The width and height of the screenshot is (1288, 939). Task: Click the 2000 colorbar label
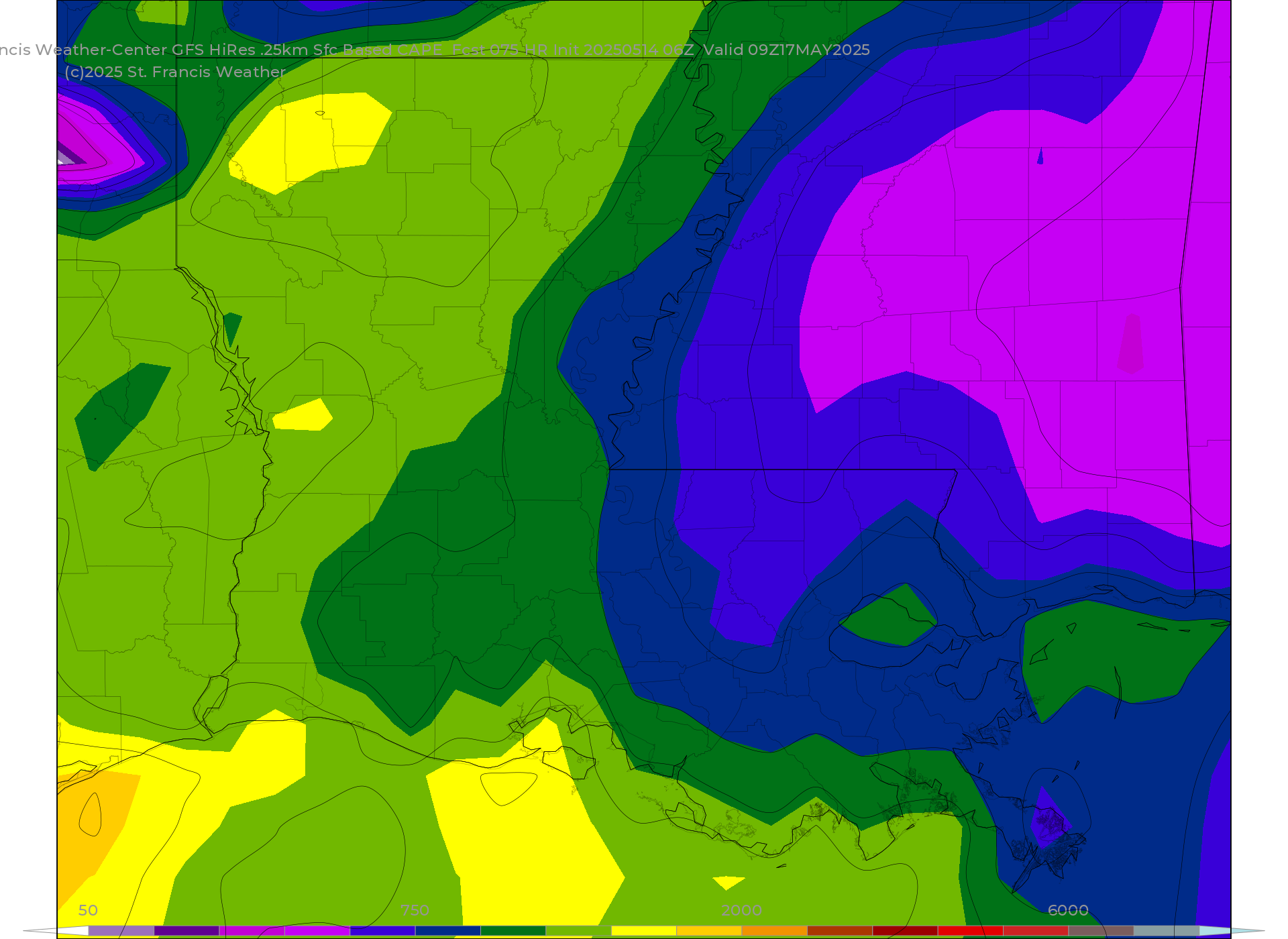(x=741, y=910)
